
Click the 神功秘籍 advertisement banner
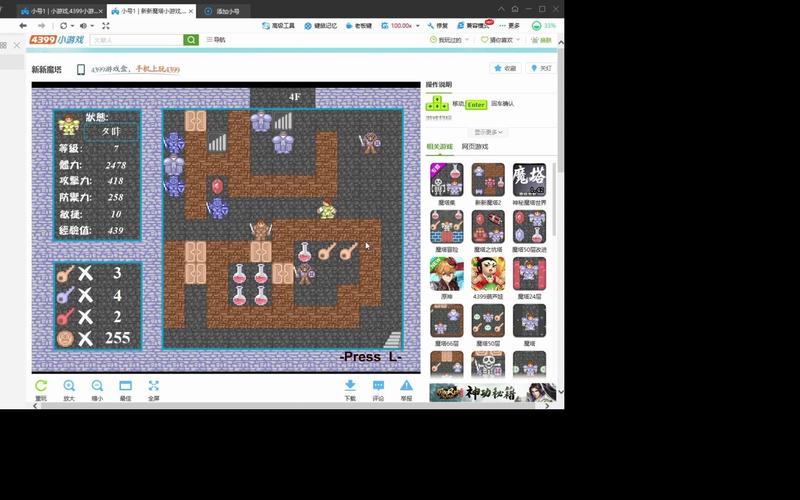pyautogui.click(x=493, y=392)
